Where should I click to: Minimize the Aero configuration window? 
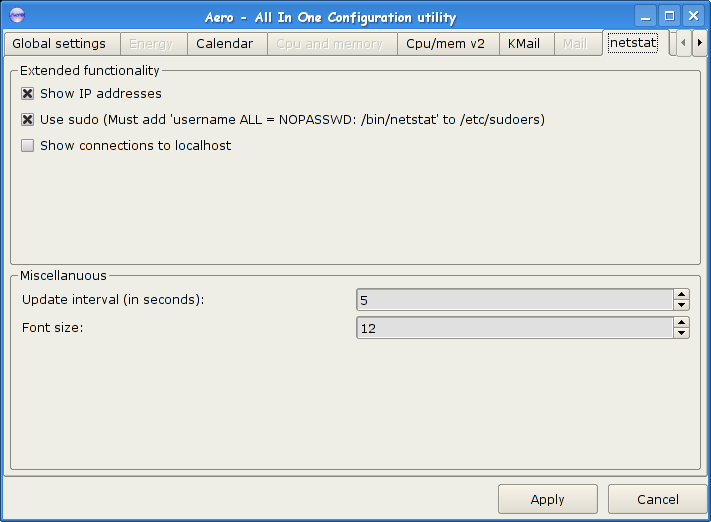click(645, 16)
